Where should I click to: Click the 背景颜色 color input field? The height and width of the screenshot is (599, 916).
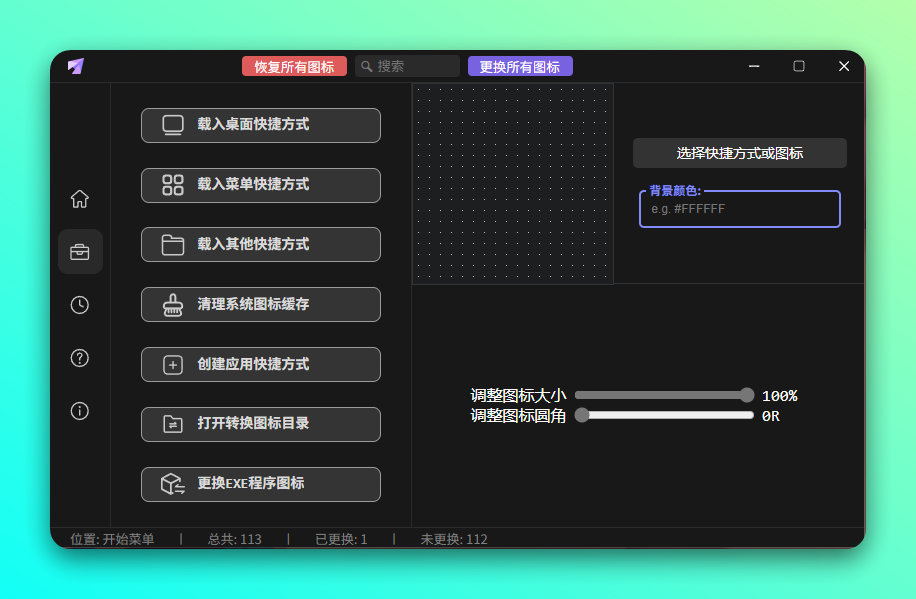739,209
